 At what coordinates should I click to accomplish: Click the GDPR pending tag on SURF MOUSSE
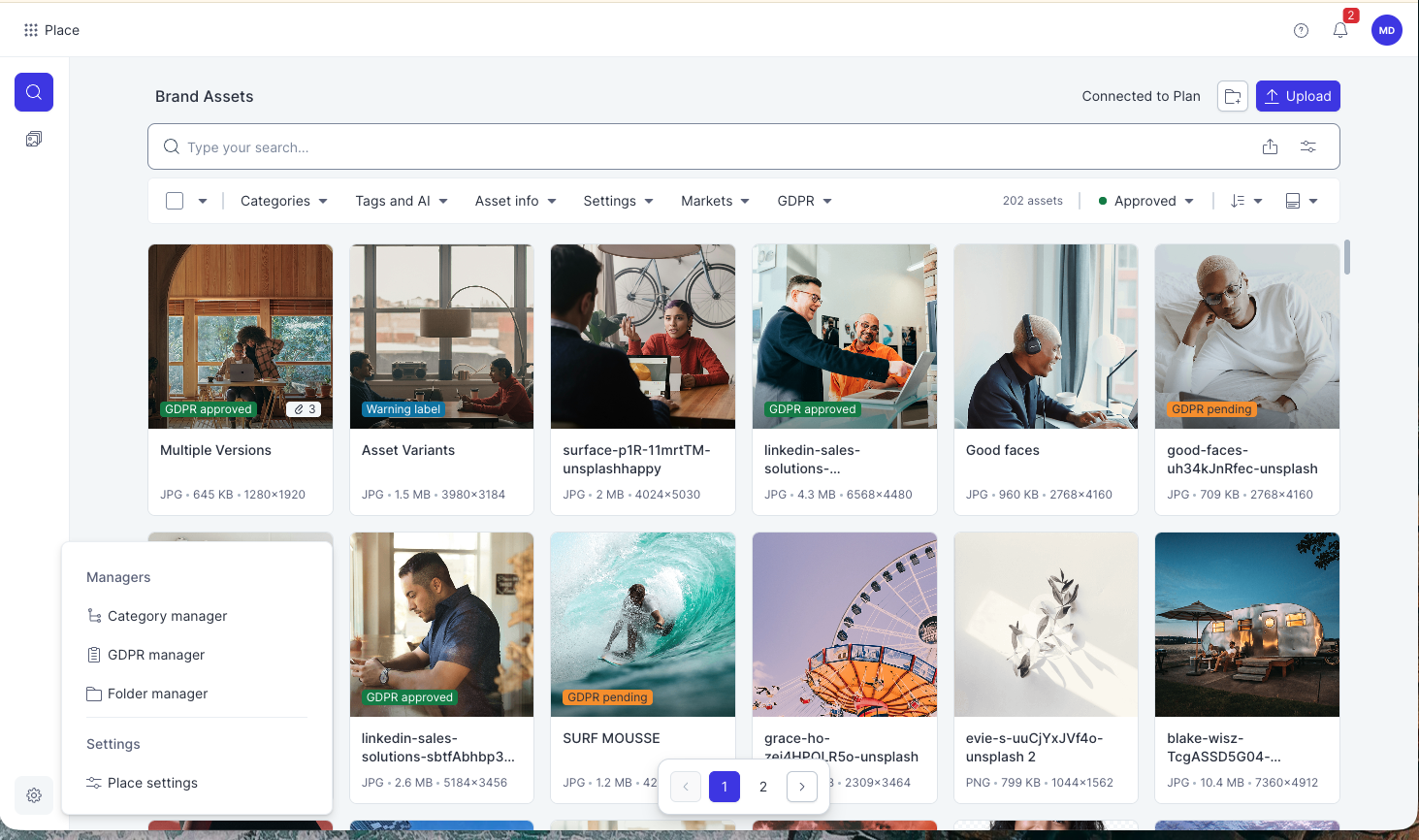[x=607, y=697]
